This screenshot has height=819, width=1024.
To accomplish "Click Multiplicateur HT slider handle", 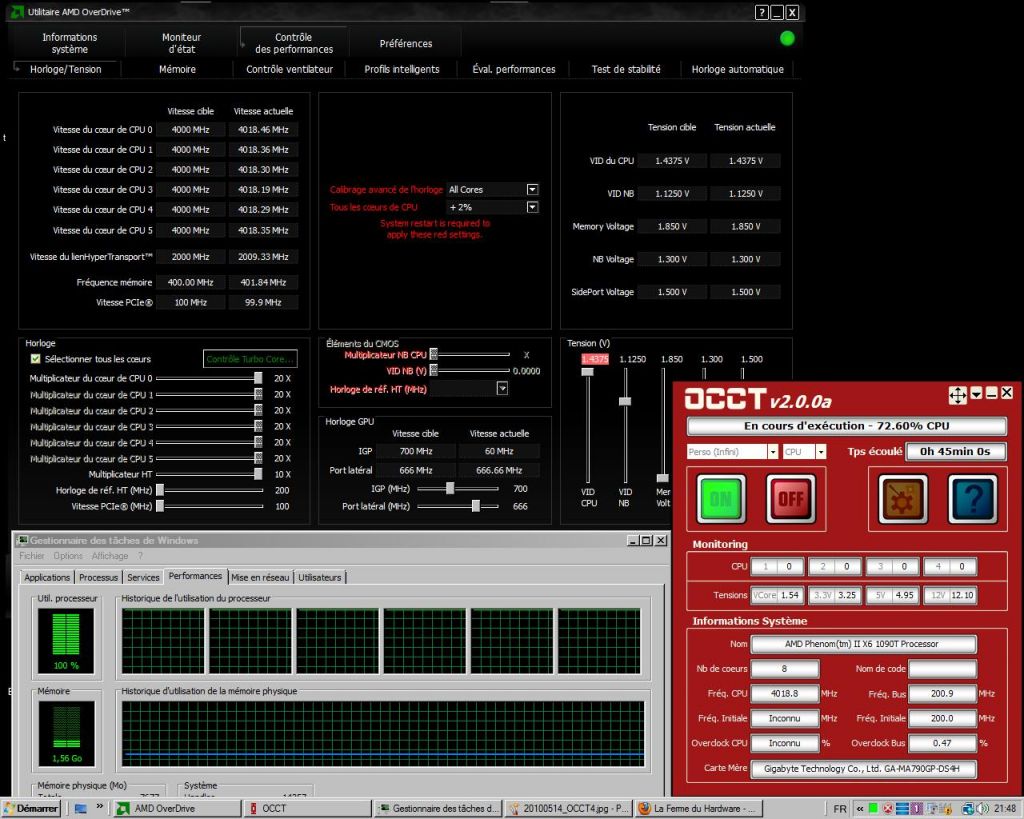I will click(x=259, y=474).
